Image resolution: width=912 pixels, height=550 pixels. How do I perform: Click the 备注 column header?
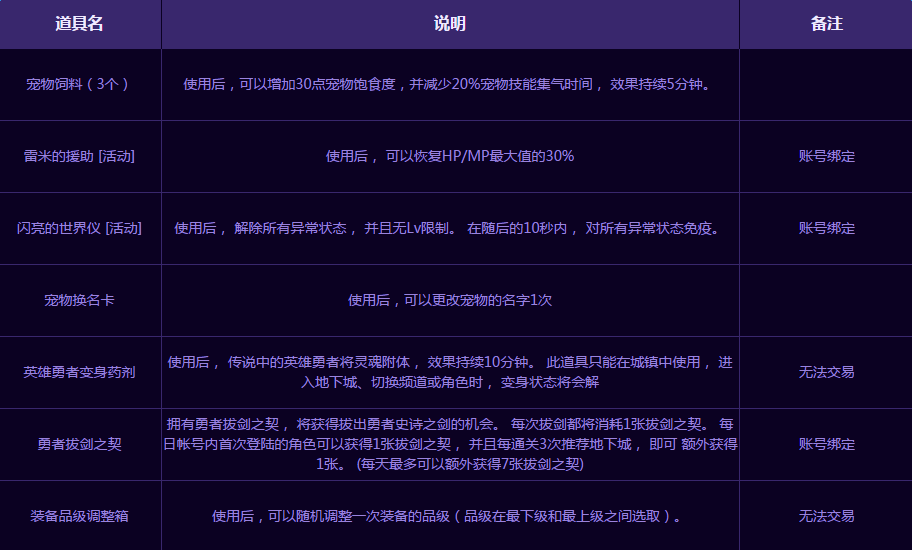[826, 24]
